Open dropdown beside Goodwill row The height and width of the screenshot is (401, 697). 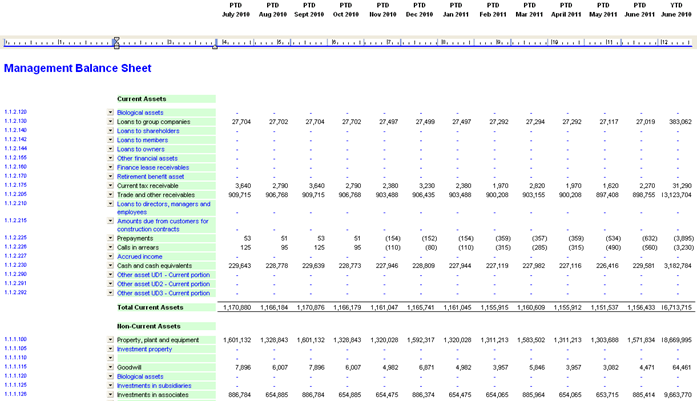point(110,367)
